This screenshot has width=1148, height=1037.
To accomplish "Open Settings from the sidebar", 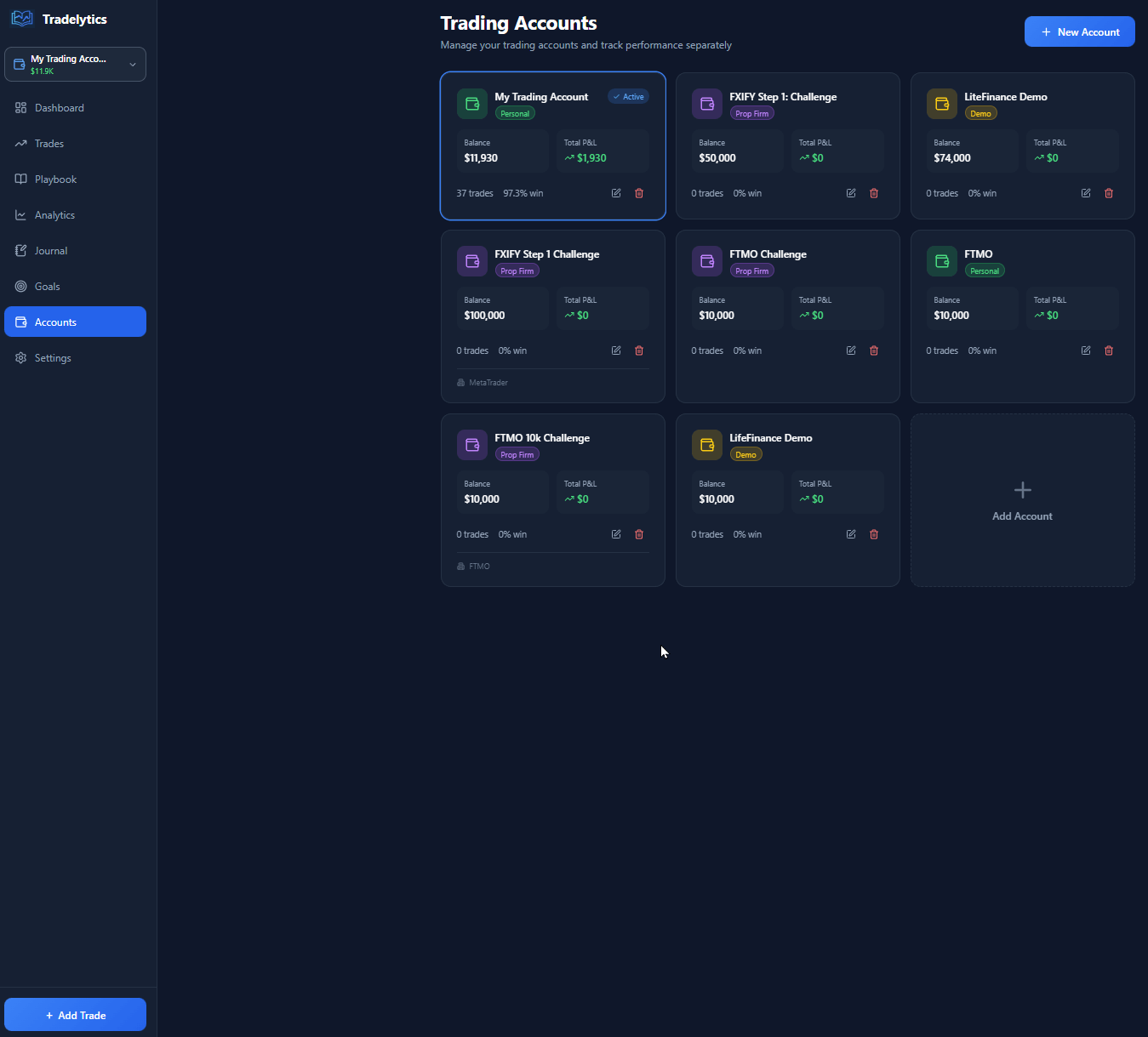I will coord(75,358).
